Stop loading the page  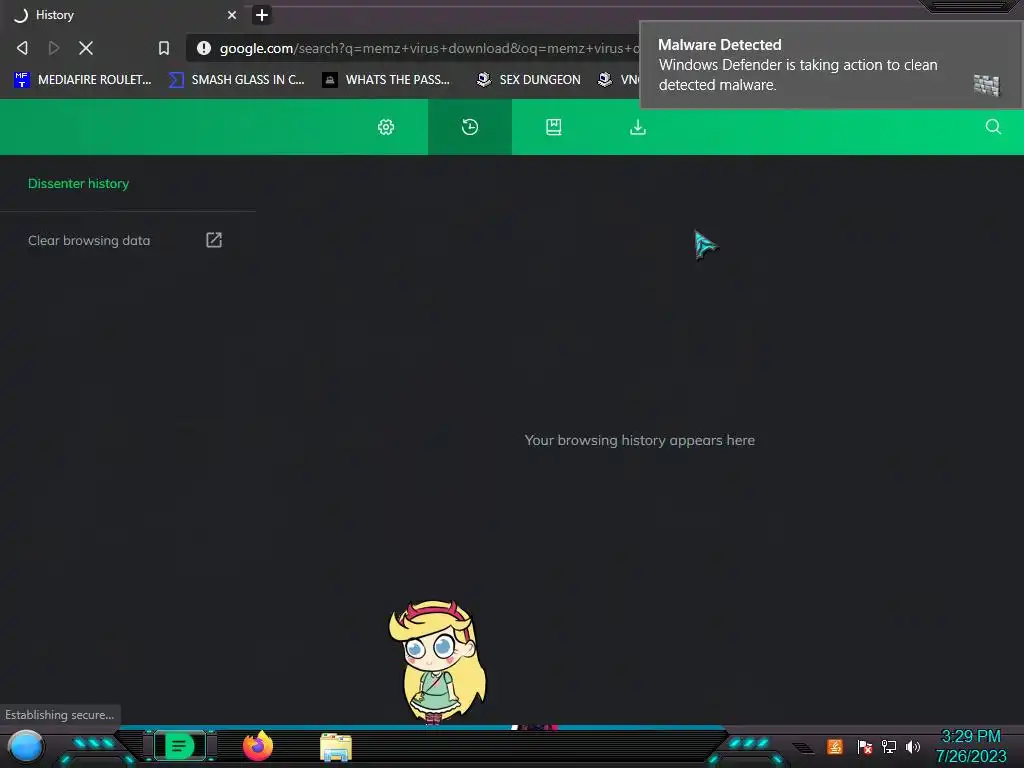point(86,48)
